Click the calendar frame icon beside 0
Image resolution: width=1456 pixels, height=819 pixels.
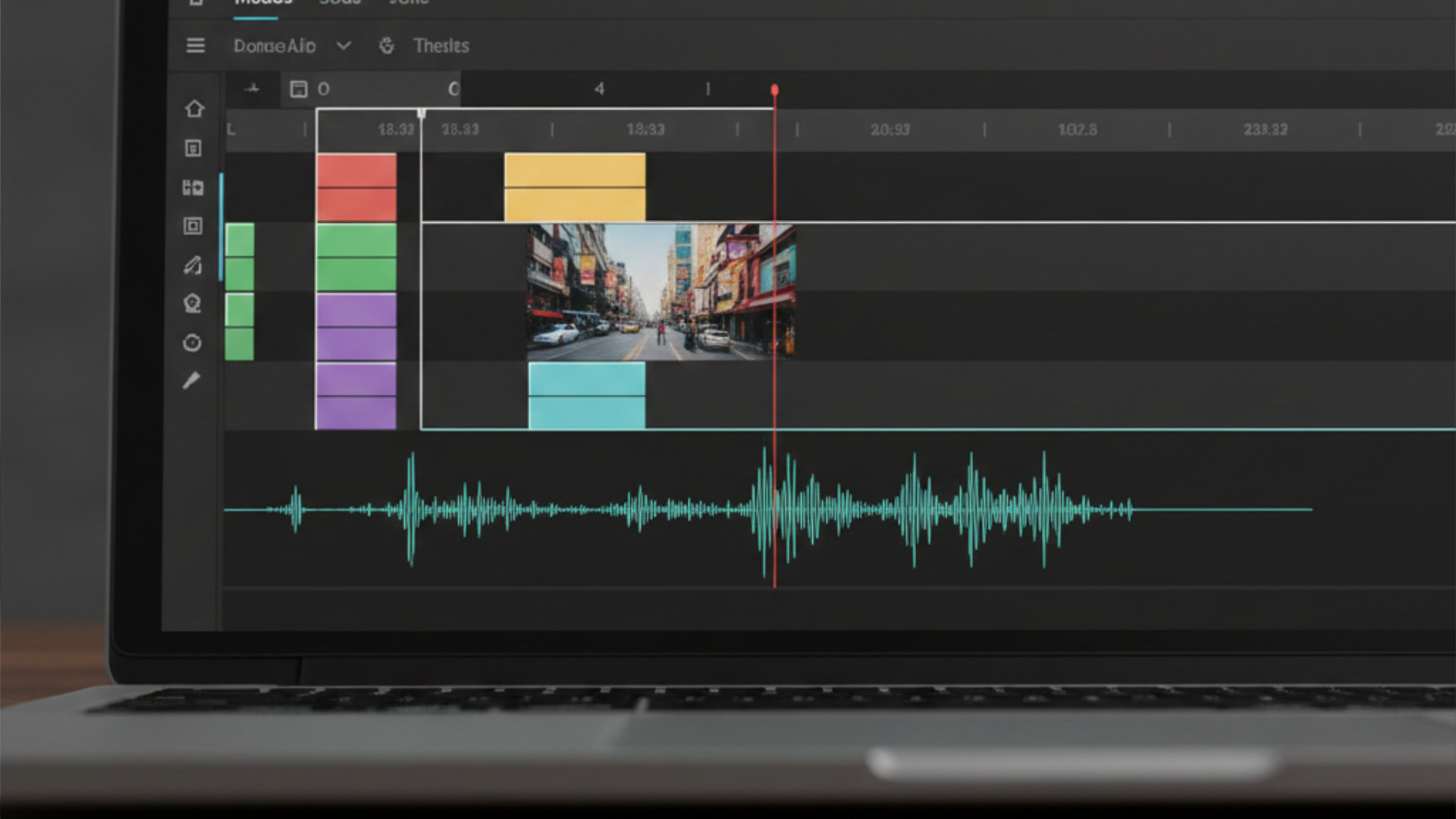299,89
